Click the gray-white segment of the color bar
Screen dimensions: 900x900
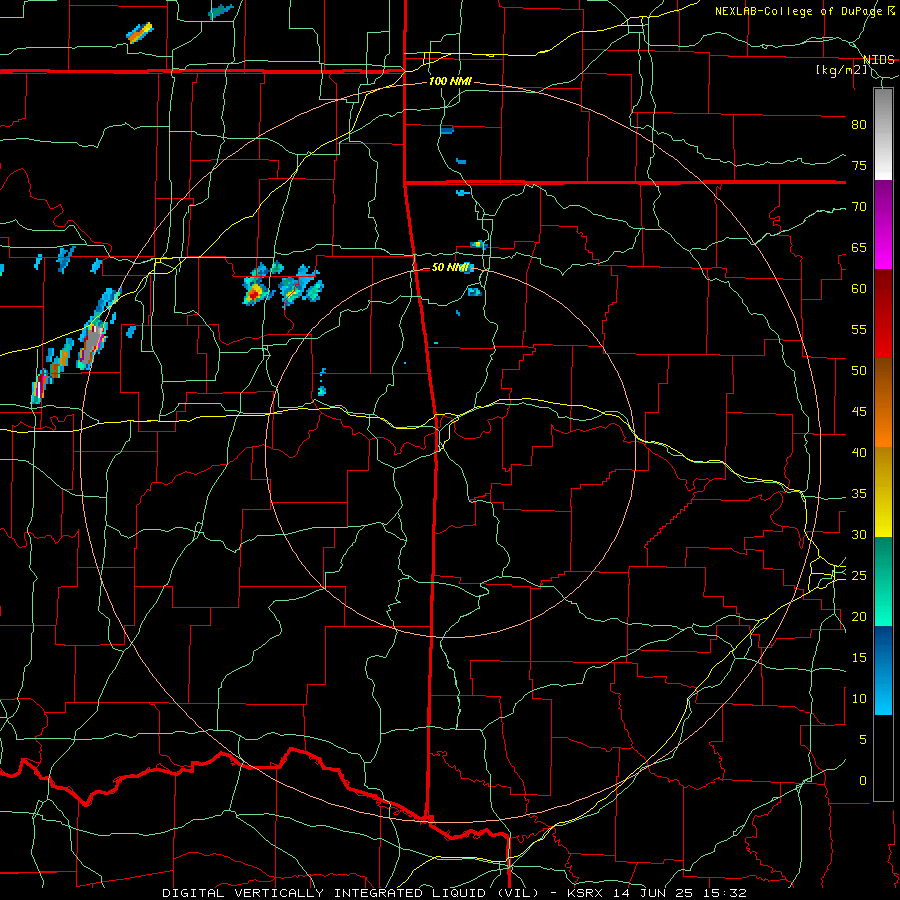tap(883, 134)
